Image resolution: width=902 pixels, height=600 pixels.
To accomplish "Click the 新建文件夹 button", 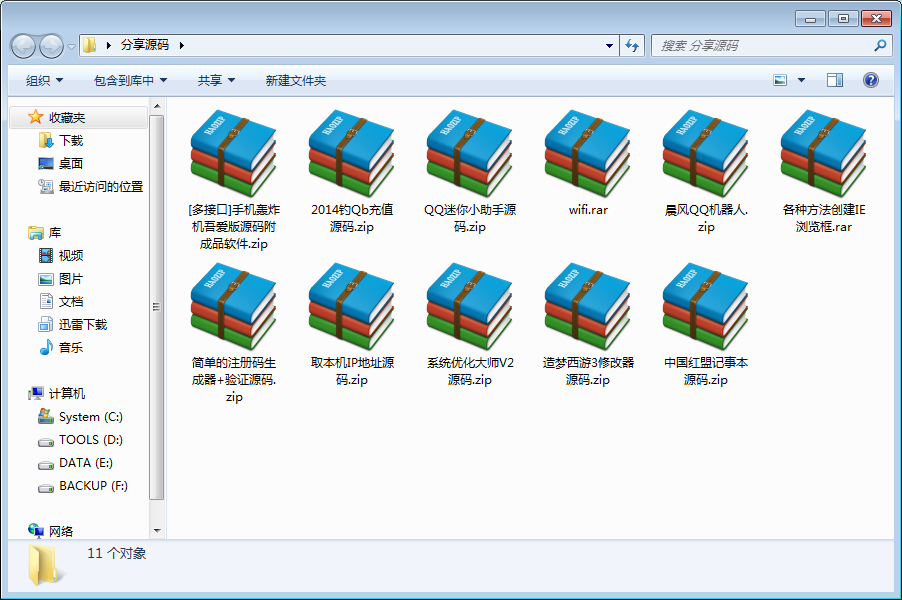I will click(x=296, y=81).
